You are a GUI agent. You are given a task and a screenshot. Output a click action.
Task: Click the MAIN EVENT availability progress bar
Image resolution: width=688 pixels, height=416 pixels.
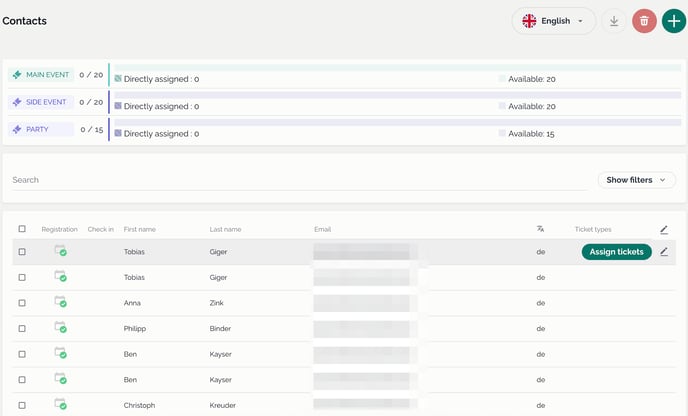click(398, 68)
